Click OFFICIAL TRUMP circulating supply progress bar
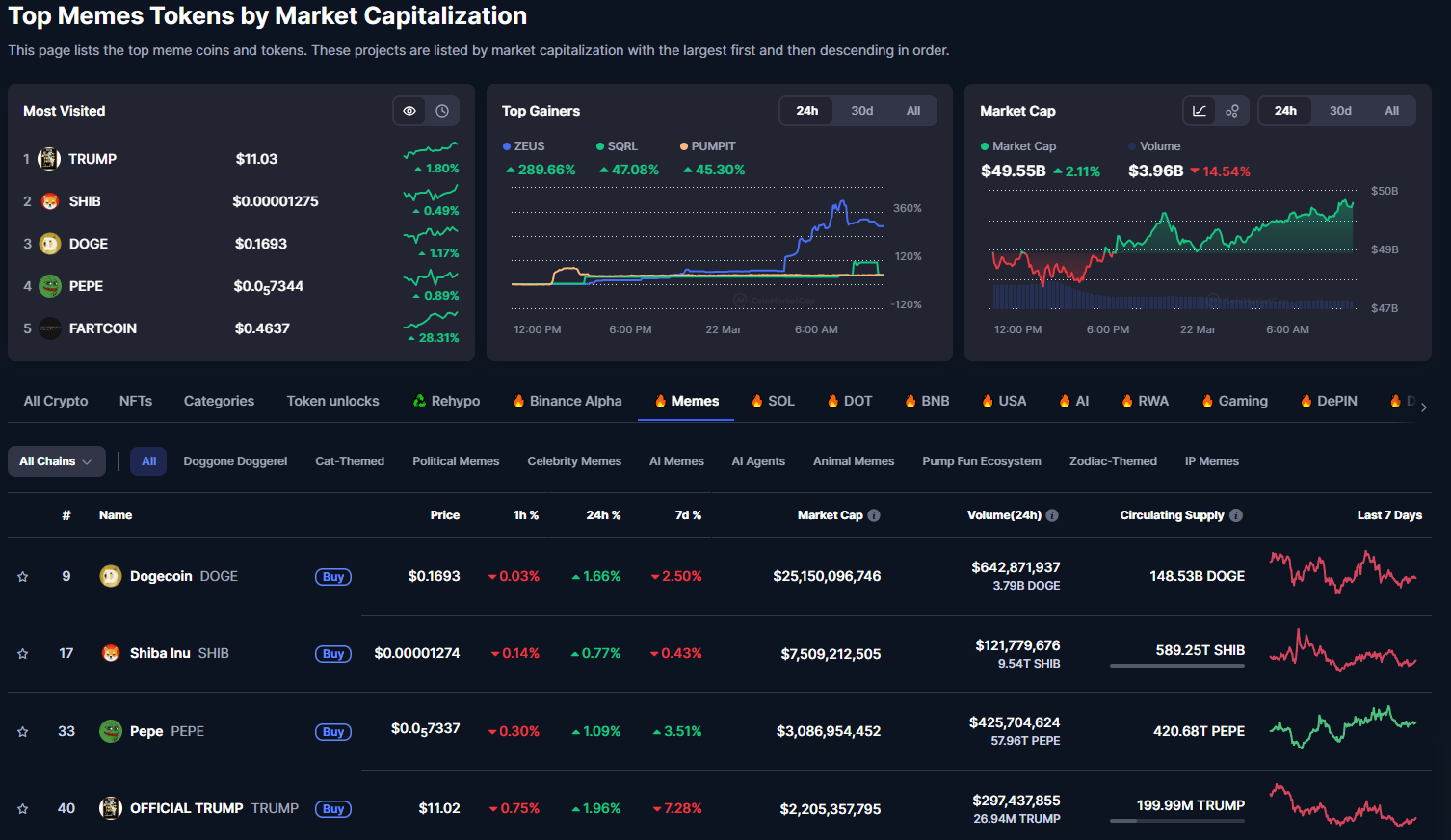1451x840 pixels. [x=1177, y=821]
